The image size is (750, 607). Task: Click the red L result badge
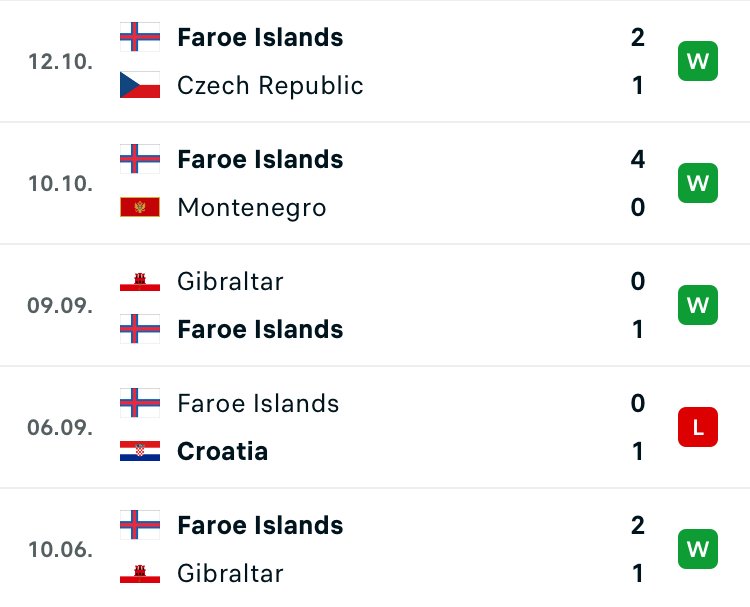pos(698,427)
